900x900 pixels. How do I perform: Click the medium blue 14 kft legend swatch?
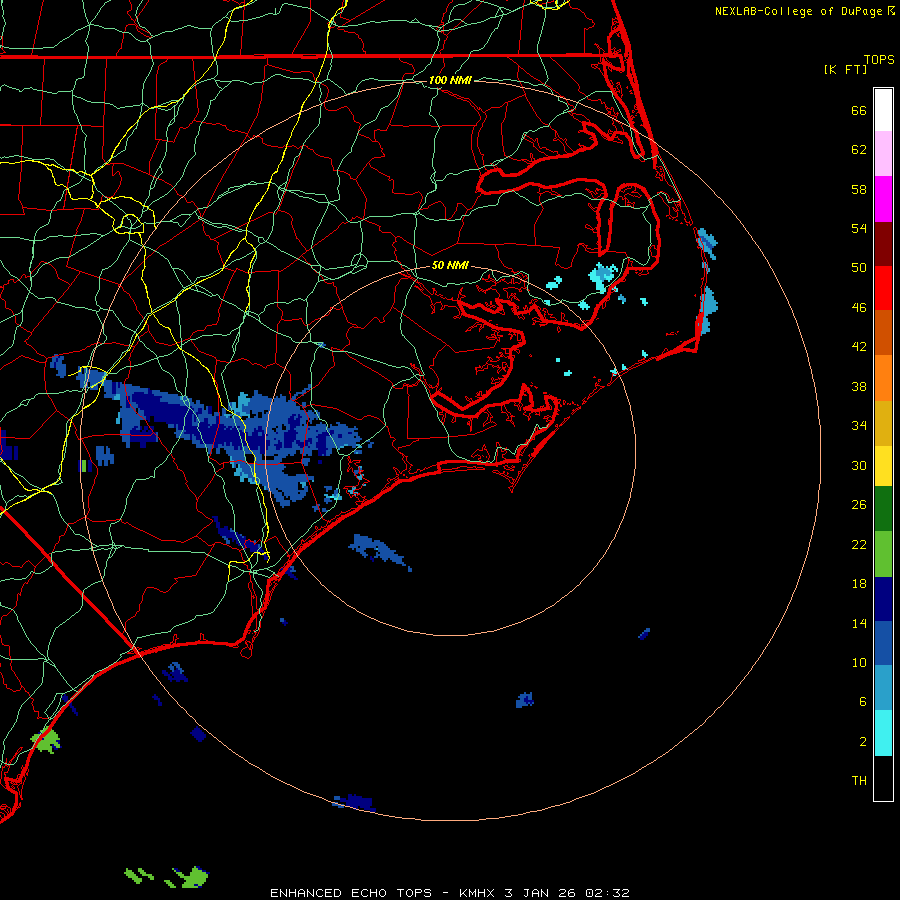883,643
